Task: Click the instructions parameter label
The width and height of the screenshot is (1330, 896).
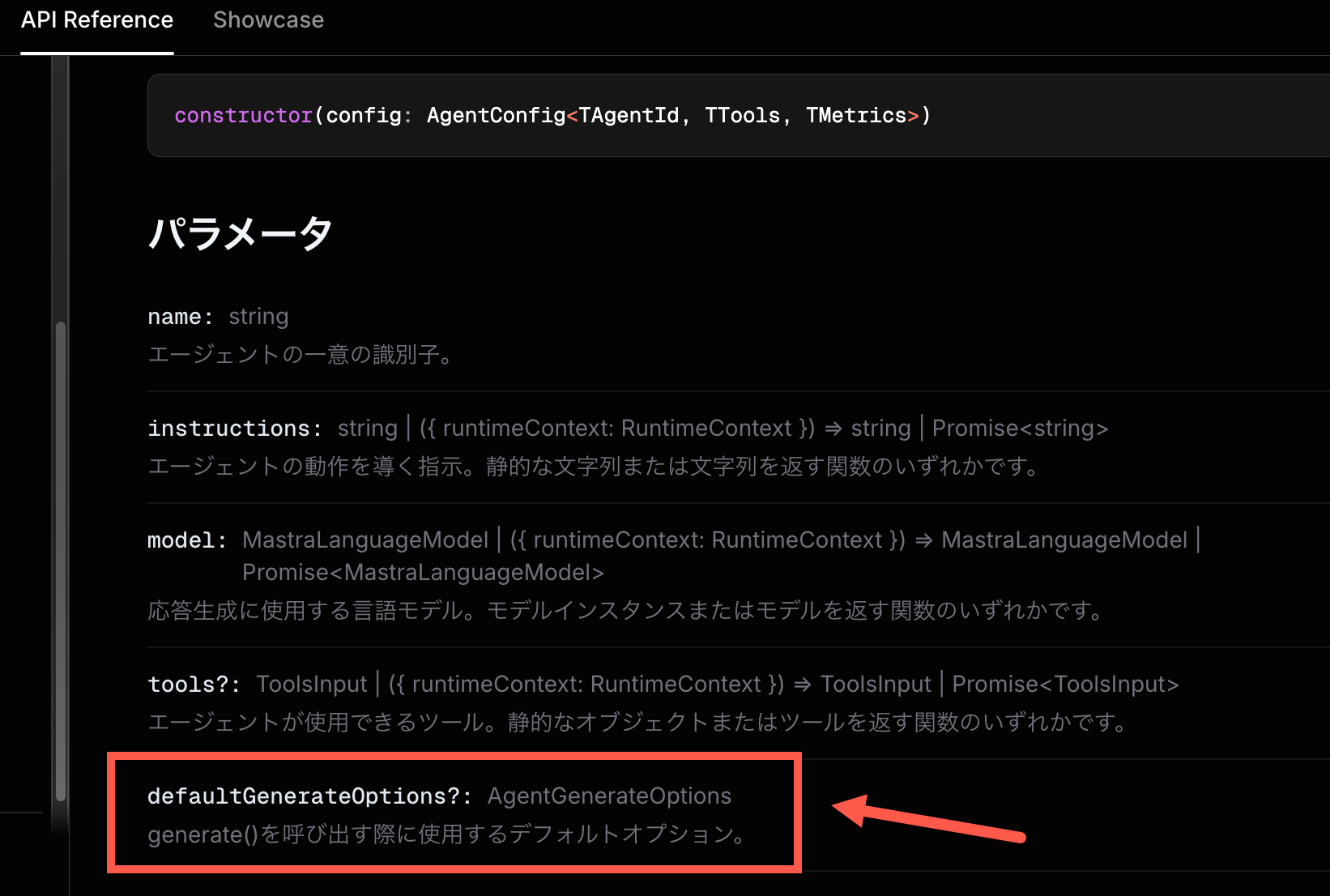Action: [235, 429]
